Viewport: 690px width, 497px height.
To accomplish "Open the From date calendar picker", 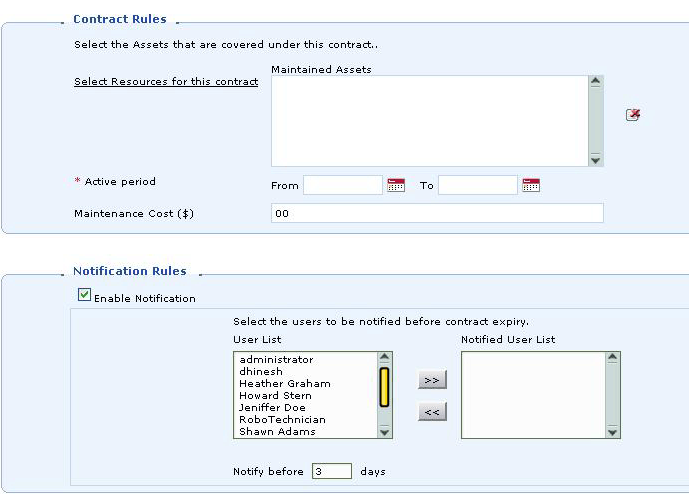I will point(396,185).
